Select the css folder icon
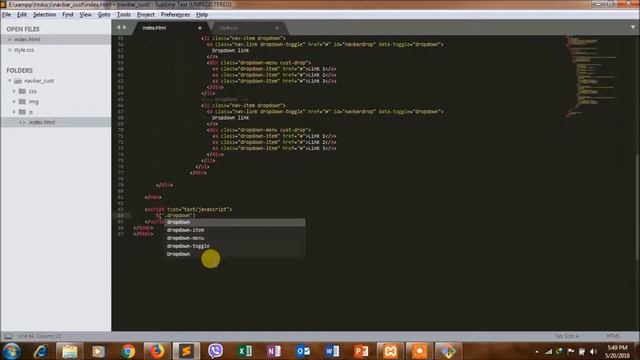The width and height of the screenshot is (640, 360). [22, 91]
